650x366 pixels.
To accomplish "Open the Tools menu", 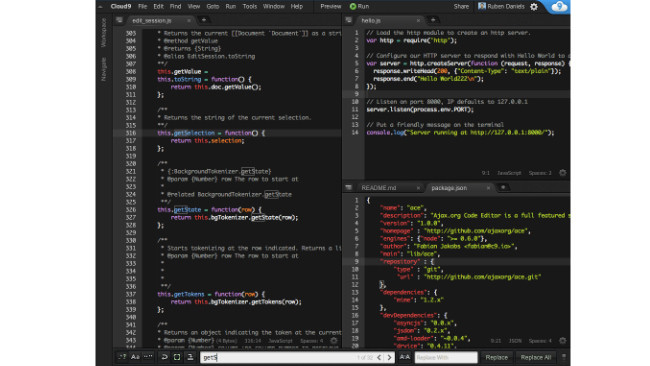I will tap(250, 7).
